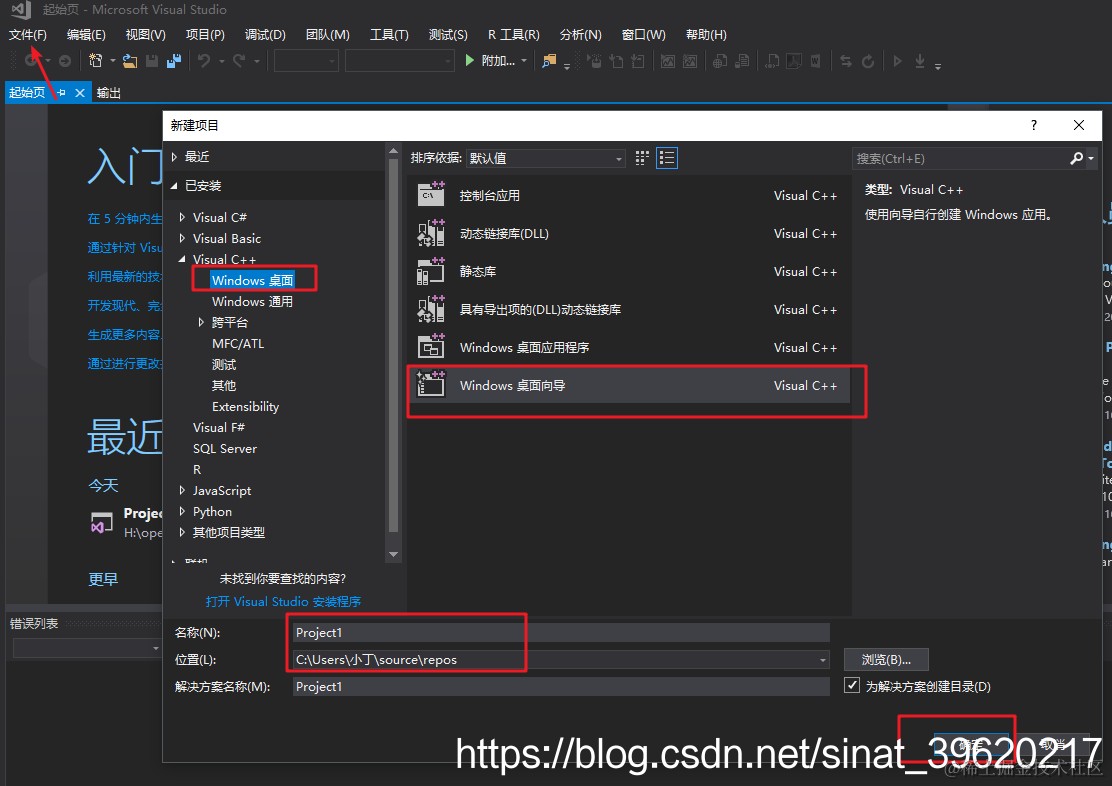
Task: Open the 位置 path dropdown arrow
Action: 823,660
